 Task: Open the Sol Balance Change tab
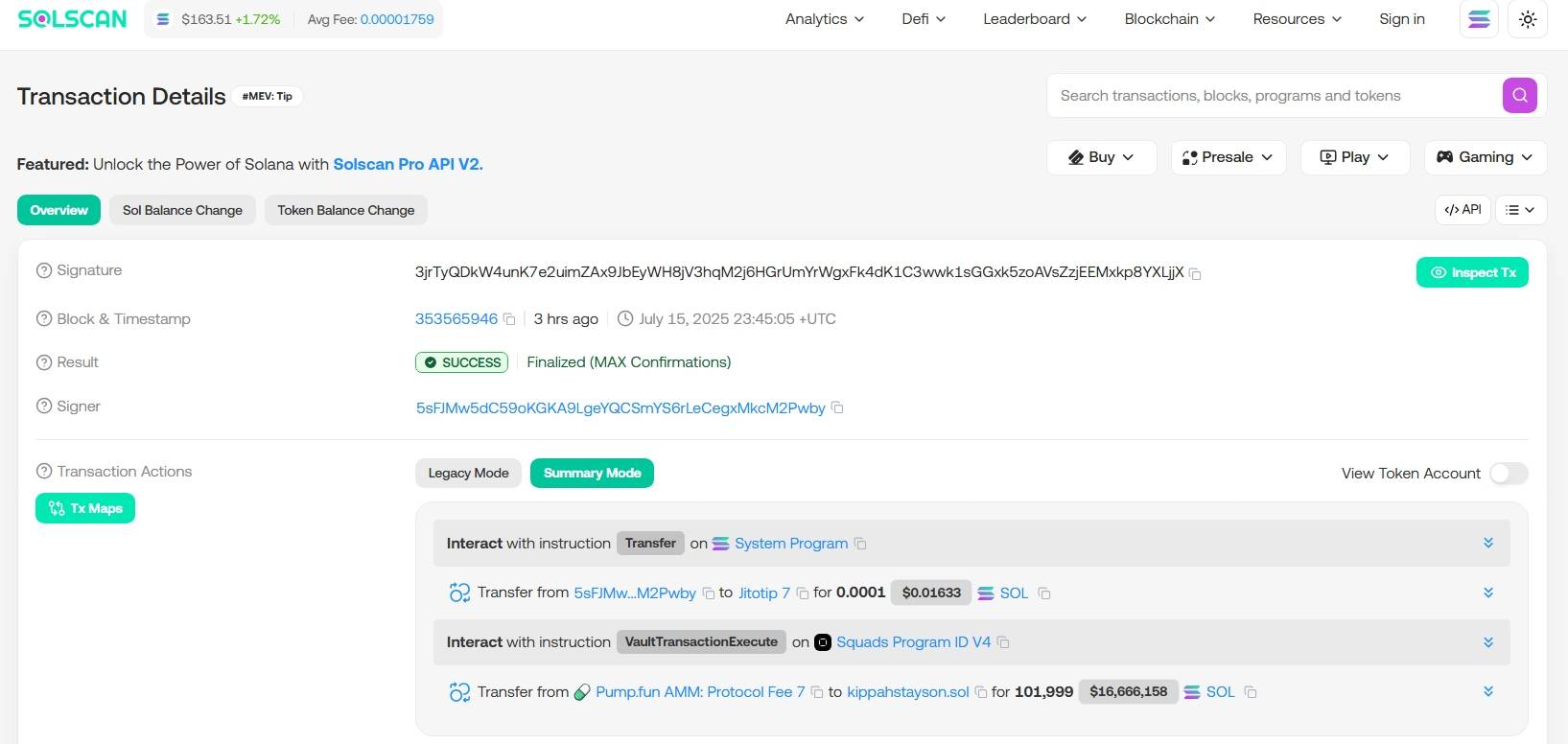pos(182,210)
